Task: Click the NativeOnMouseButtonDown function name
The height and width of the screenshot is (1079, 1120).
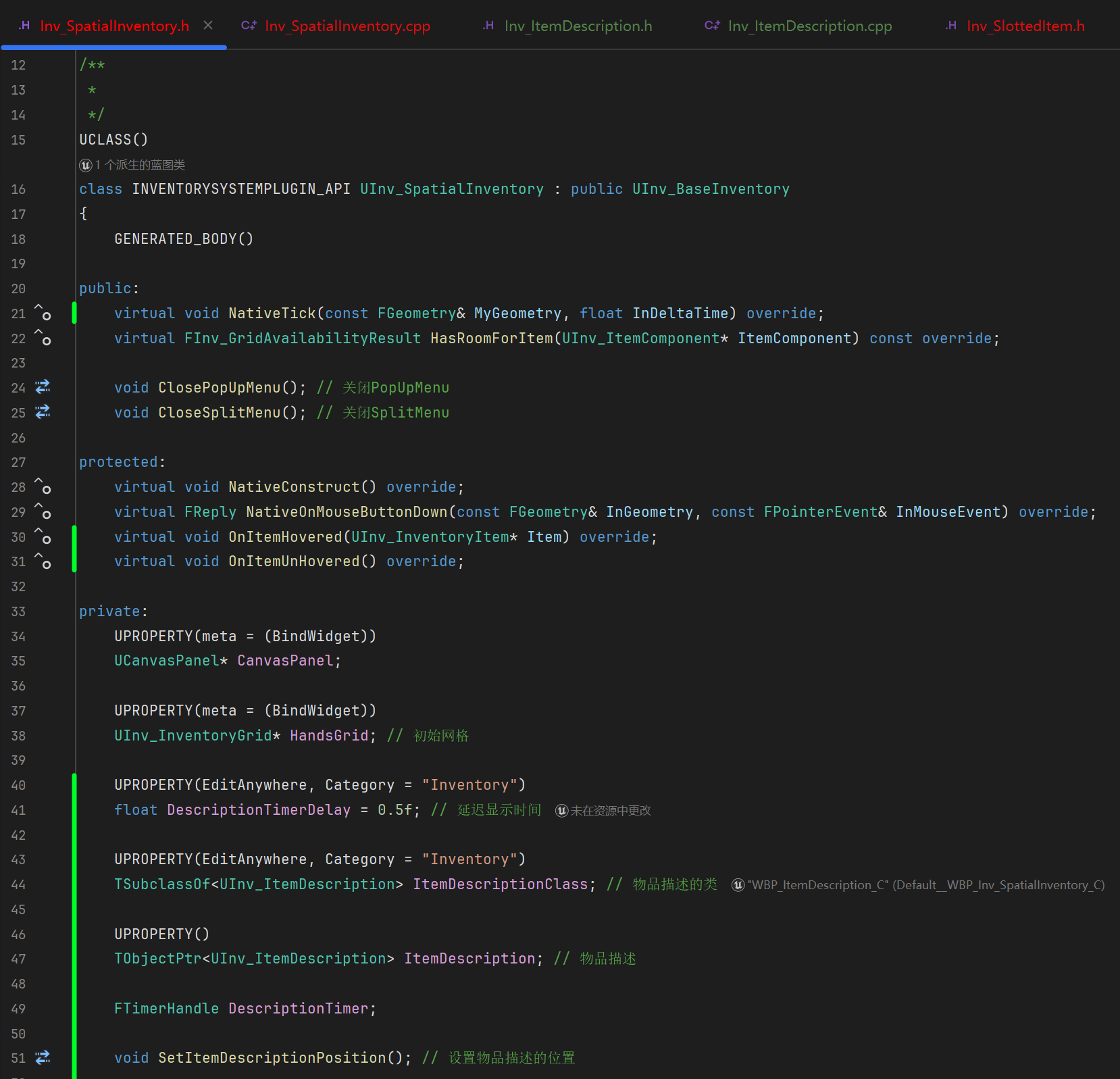Action: pos(347,511)
